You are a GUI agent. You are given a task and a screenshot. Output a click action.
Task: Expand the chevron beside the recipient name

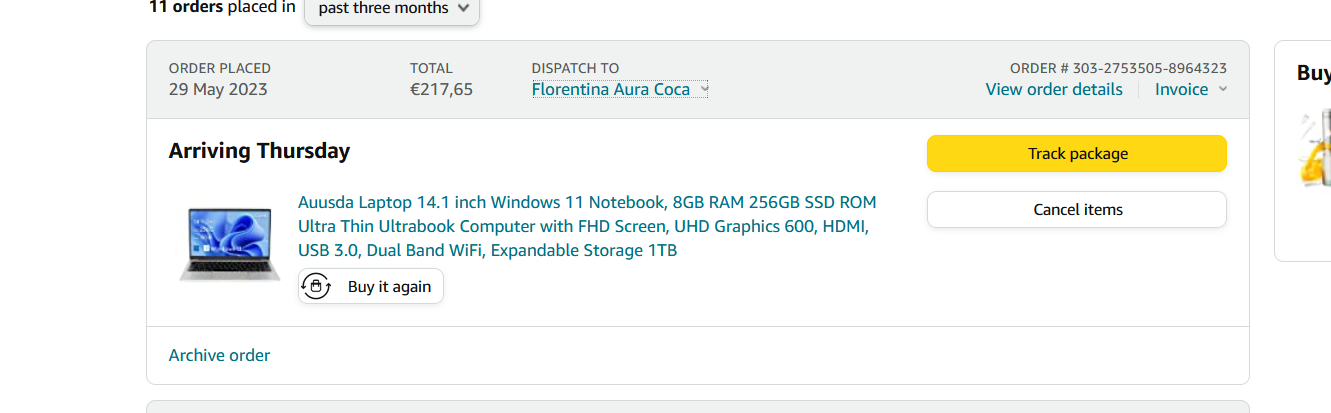(704, 90)
